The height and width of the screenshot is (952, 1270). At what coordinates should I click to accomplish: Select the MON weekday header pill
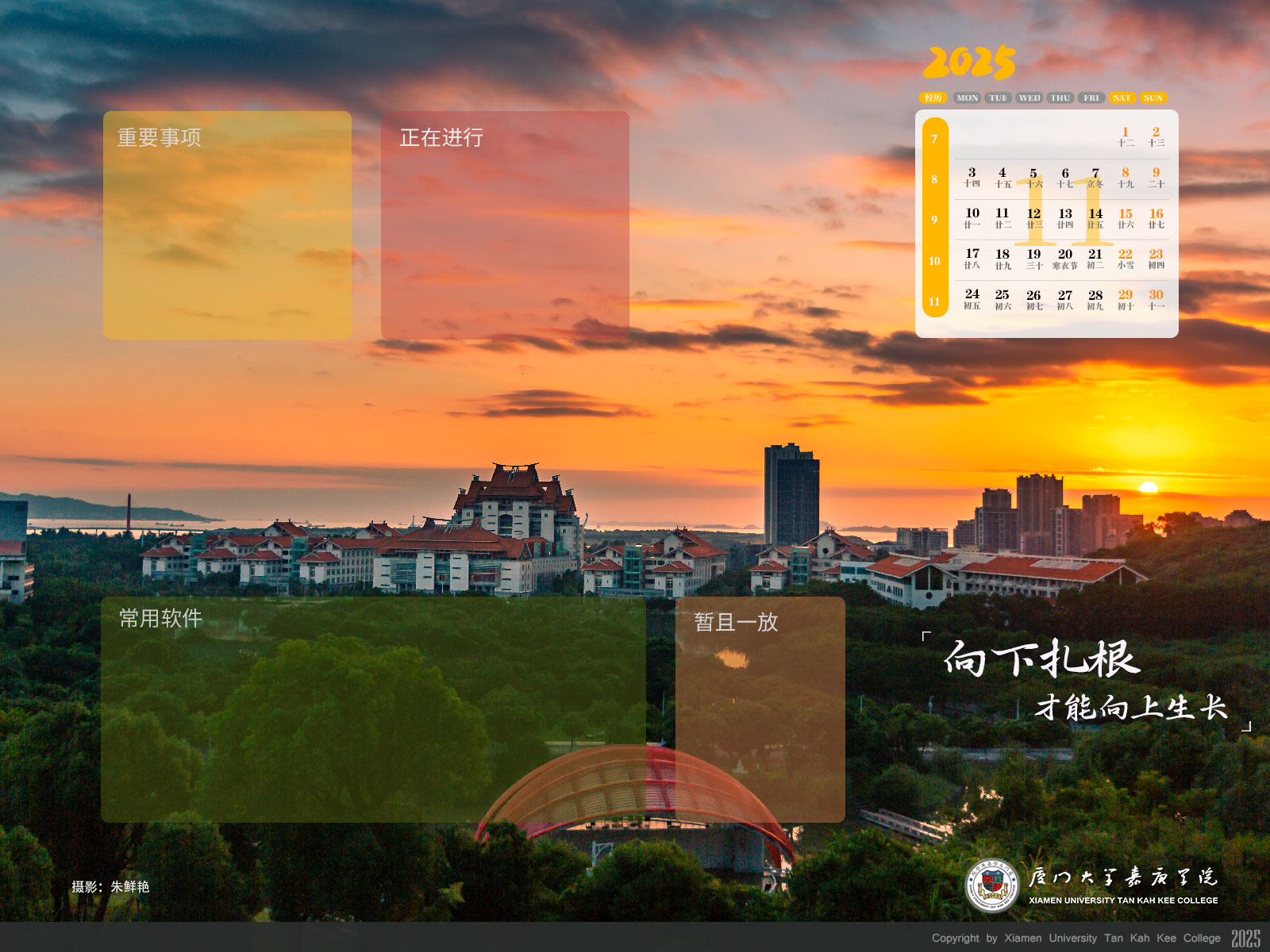coord(967,98)
